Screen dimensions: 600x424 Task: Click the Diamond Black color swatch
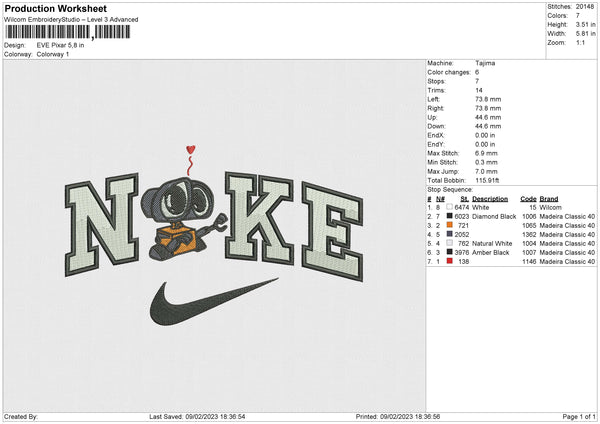pyautogui.click(x=450, y=216)
